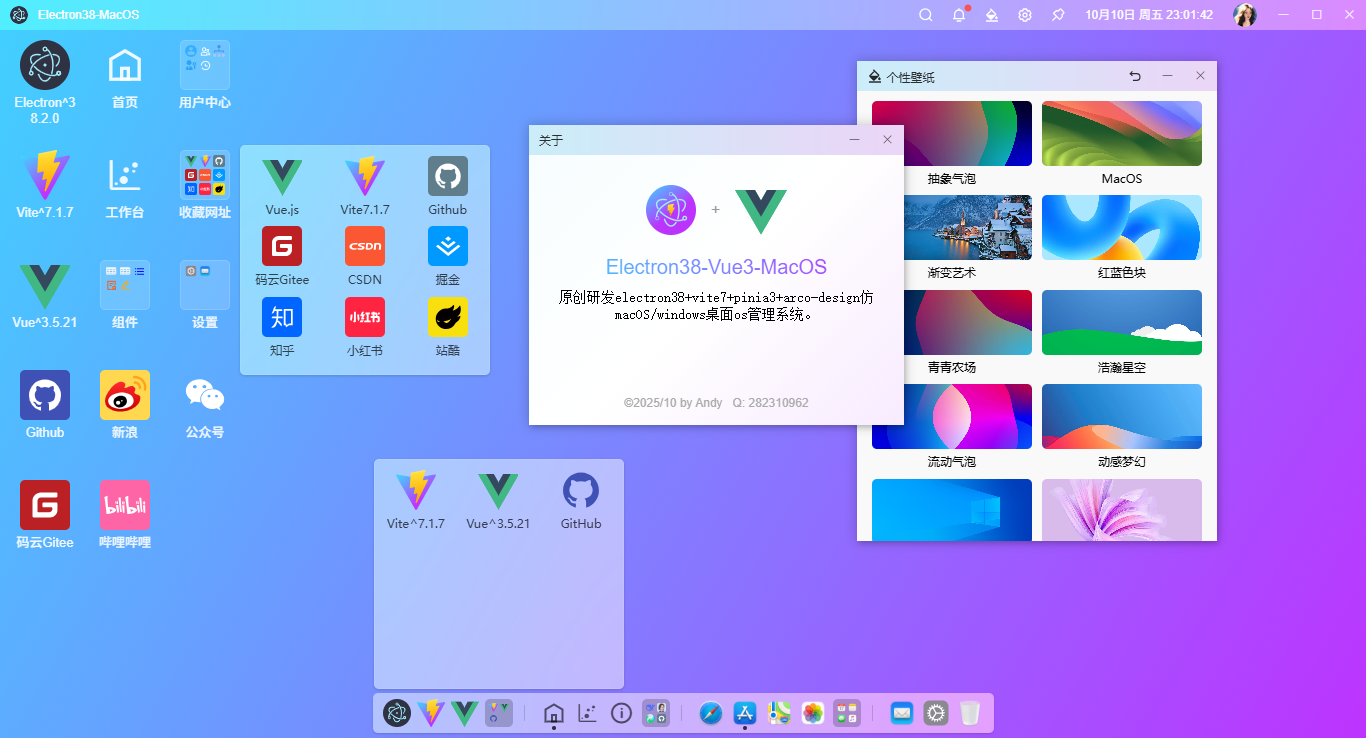Open the 新浪 desktop icon
The width and height of the screenshot is (1366, 738).
pyautogui.click(x=124, y=395)
